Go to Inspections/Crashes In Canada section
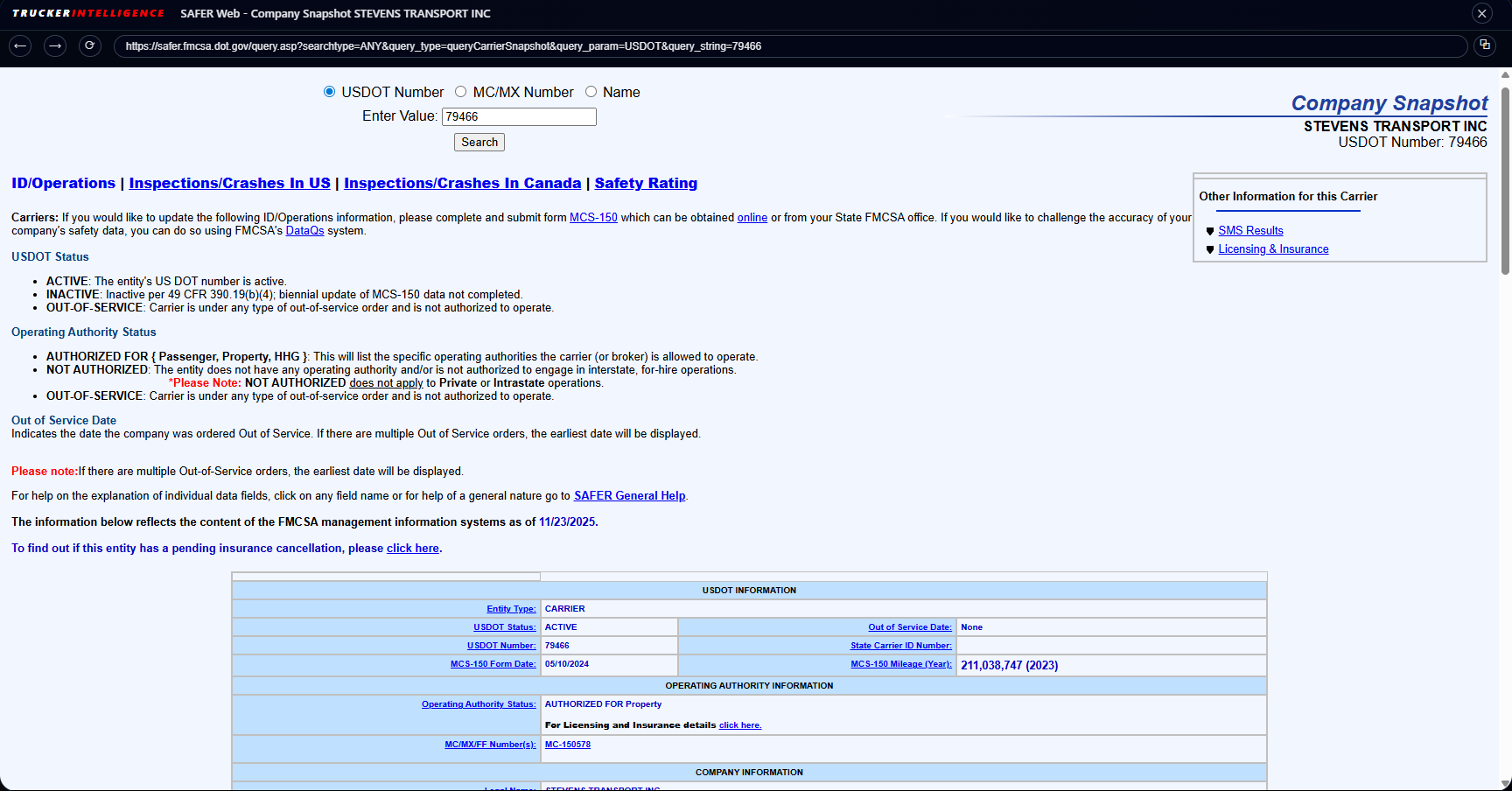Image resolution: width=1512 pixels, height=791 pixels. (462, 183)
